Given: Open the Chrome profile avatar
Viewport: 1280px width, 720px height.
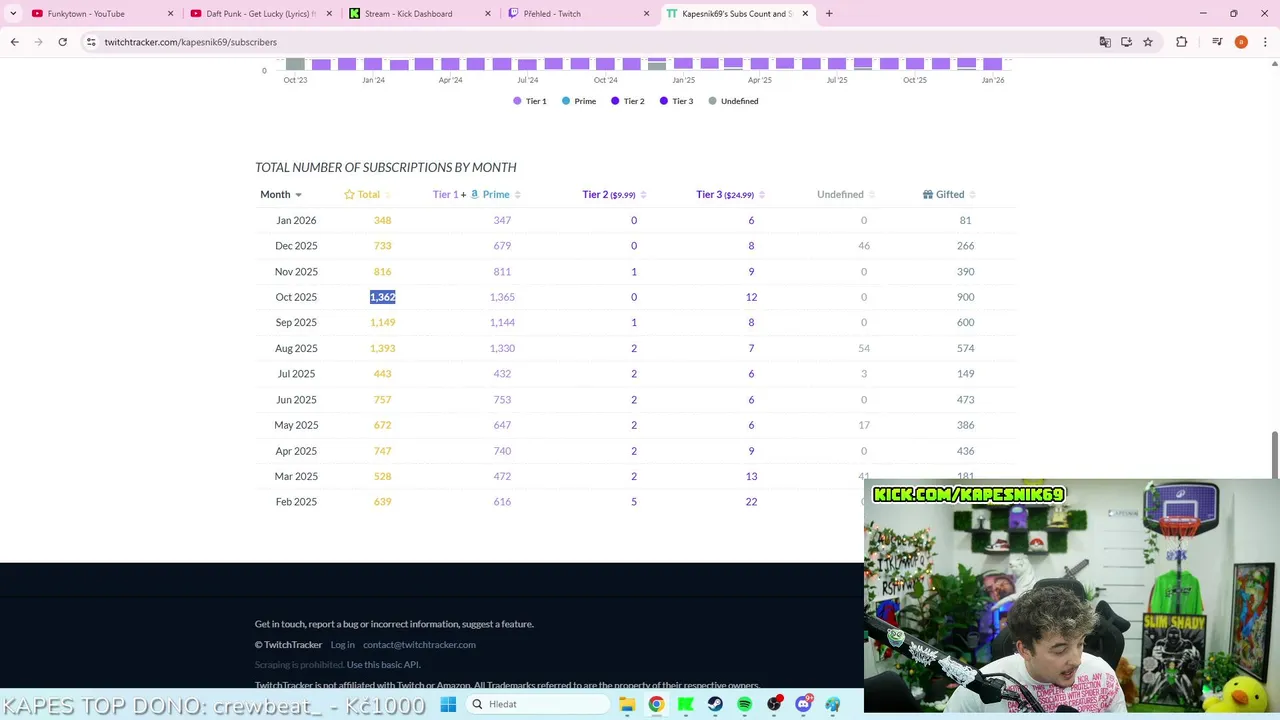Looking at the screenshot, I should click(1241, 42).
